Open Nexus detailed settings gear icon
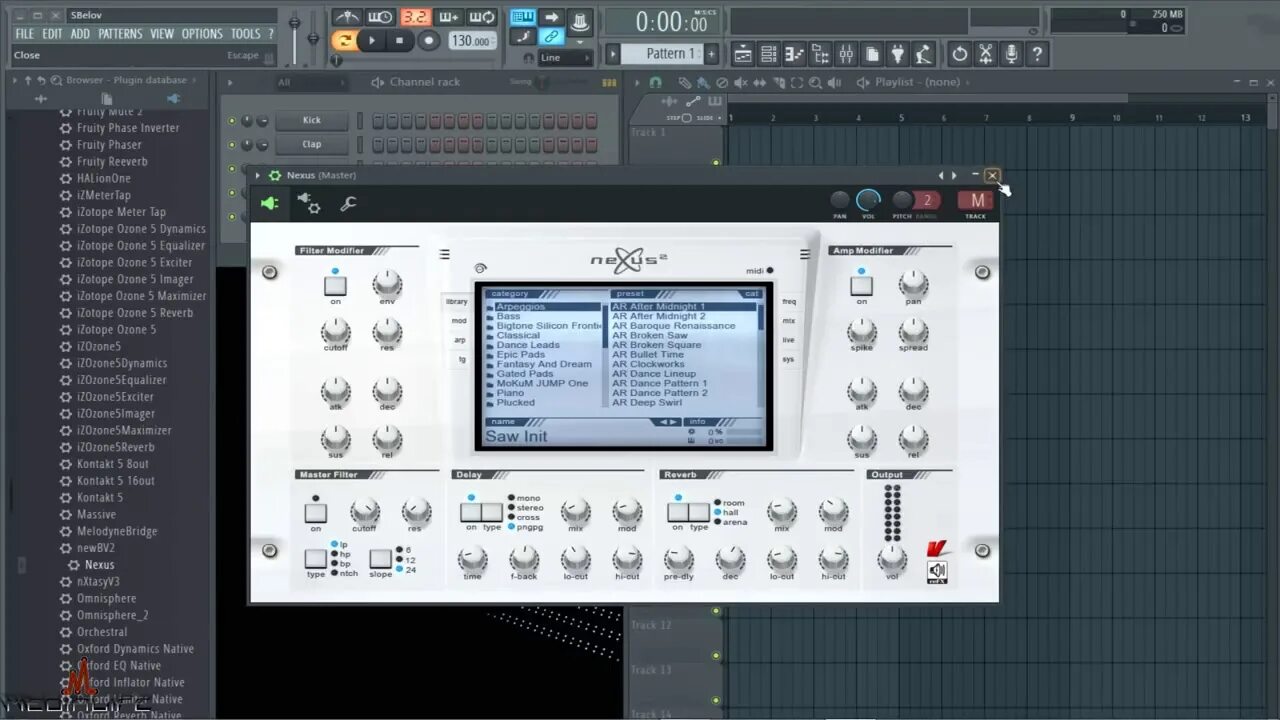 click(x=309, y=204)
